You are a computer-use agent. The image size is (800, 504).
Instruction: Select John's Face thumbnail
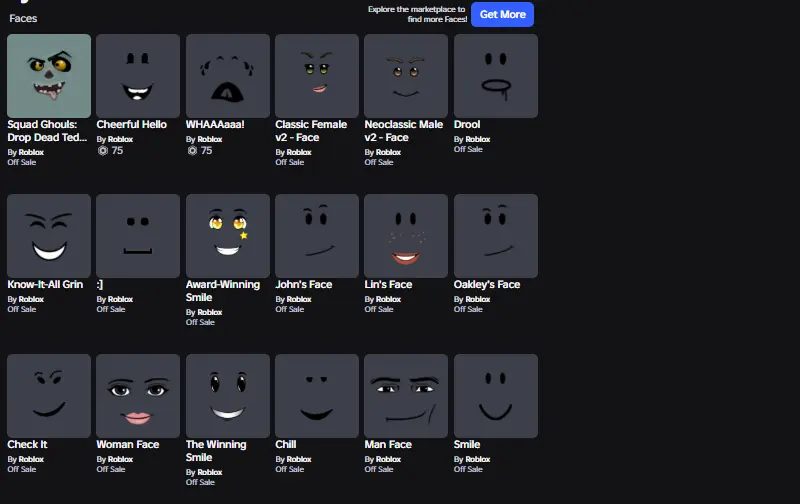click(317, 236)
